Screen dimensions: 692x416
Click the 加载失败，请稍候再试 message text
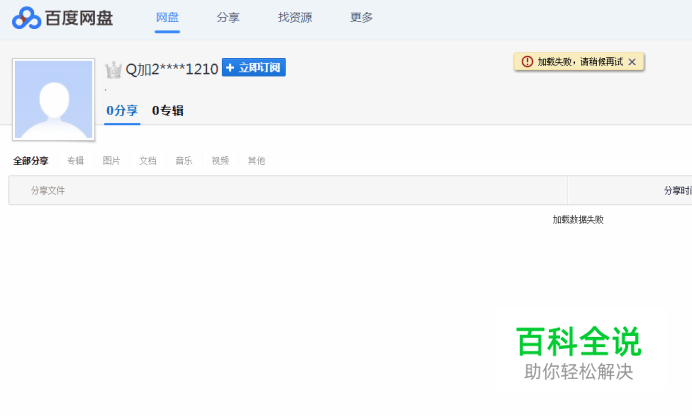(580, 62)
